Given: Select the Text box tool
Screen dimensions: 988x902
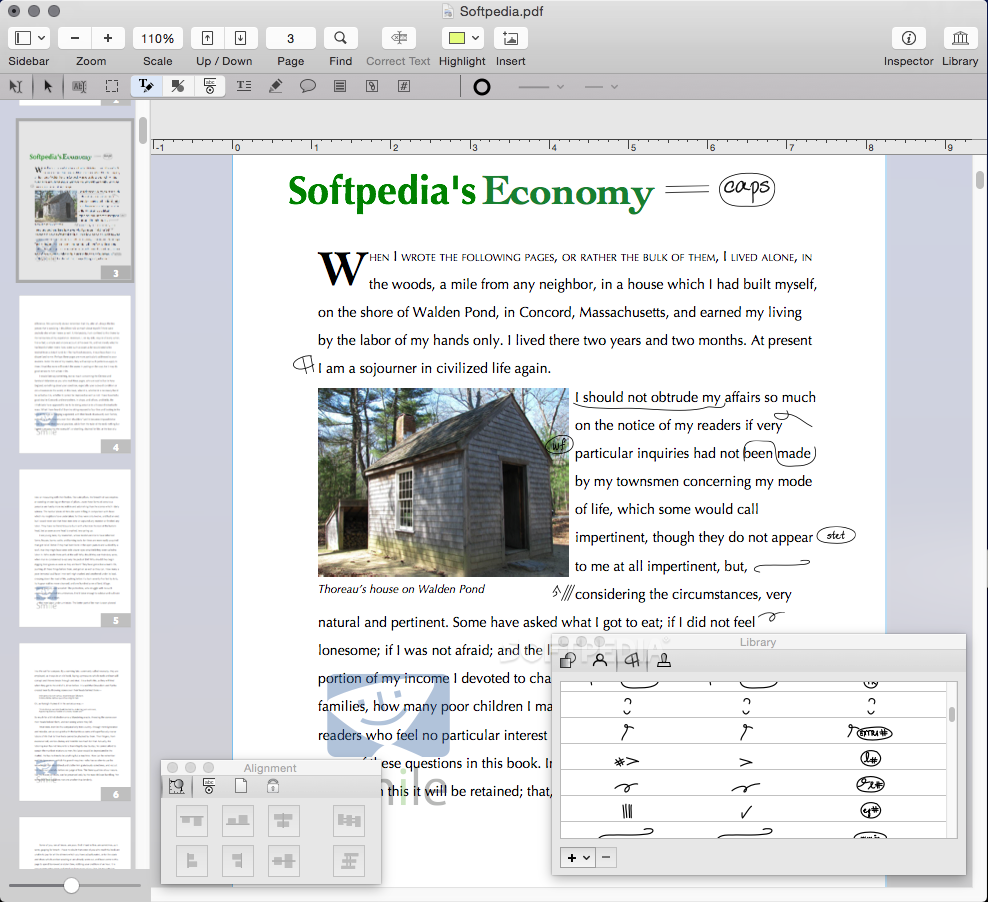Looking at the screenshot, I should 244,86.
